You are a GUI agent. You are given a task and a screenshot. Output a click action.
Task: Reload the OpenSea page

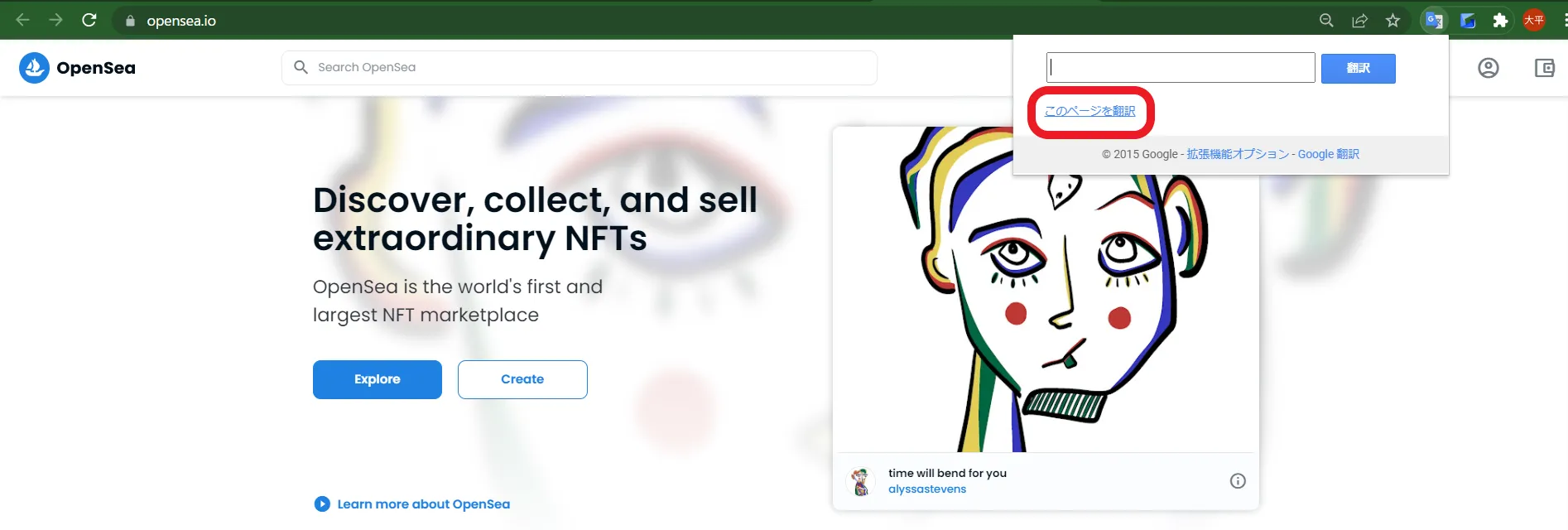[89, 20]
